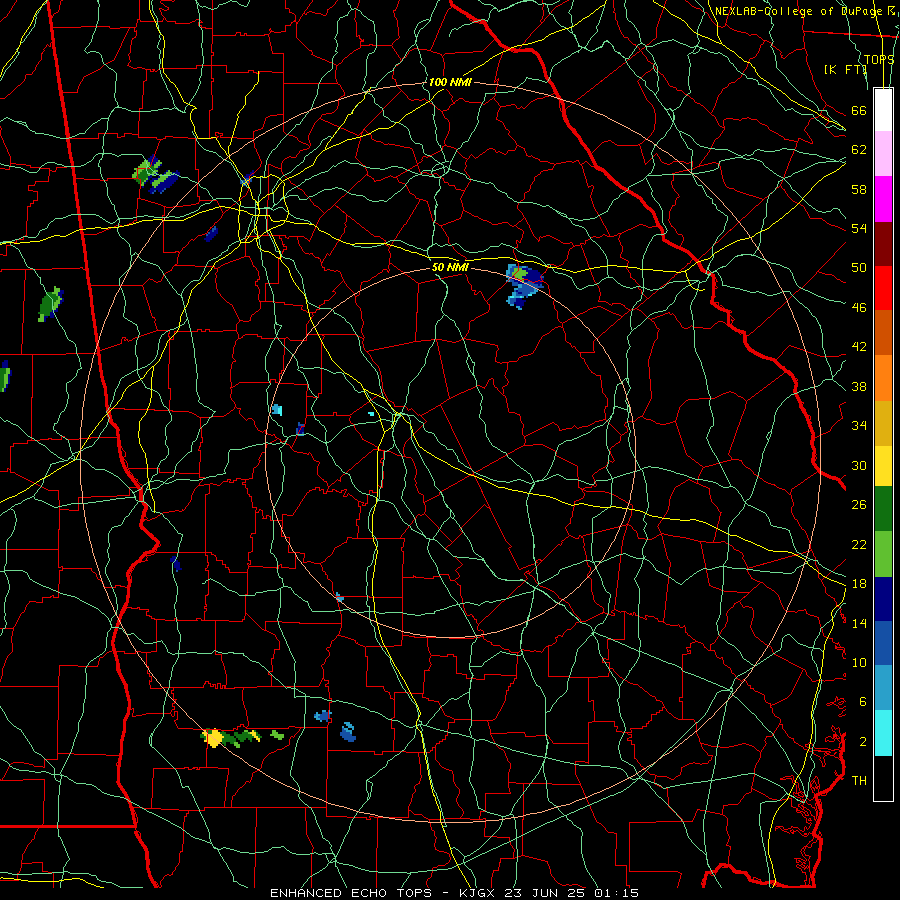The image size is (900, 900).
Task: Click the legend value "10"
Action: 859,662
